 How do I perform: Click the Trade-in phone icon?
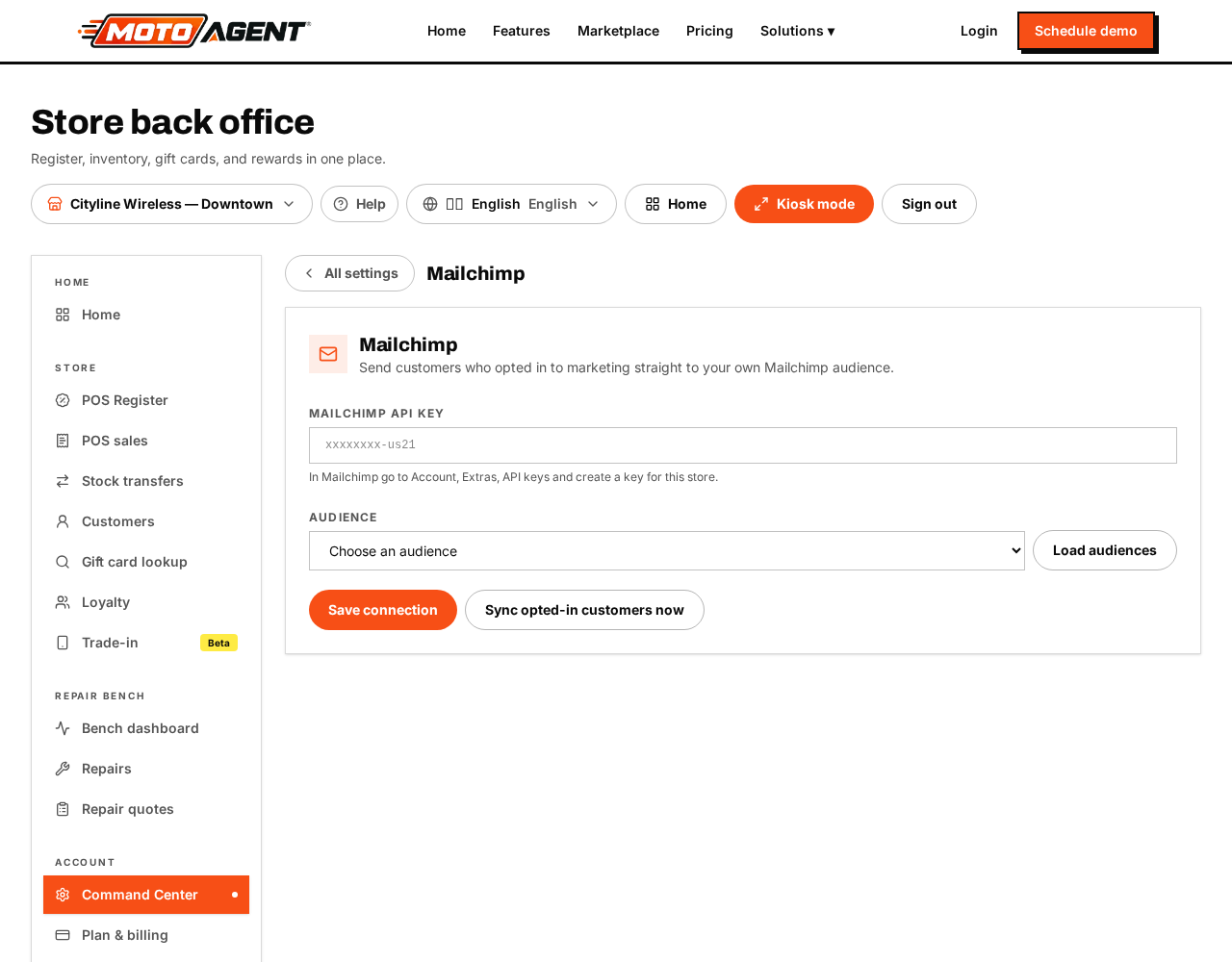tap(63, 643)
